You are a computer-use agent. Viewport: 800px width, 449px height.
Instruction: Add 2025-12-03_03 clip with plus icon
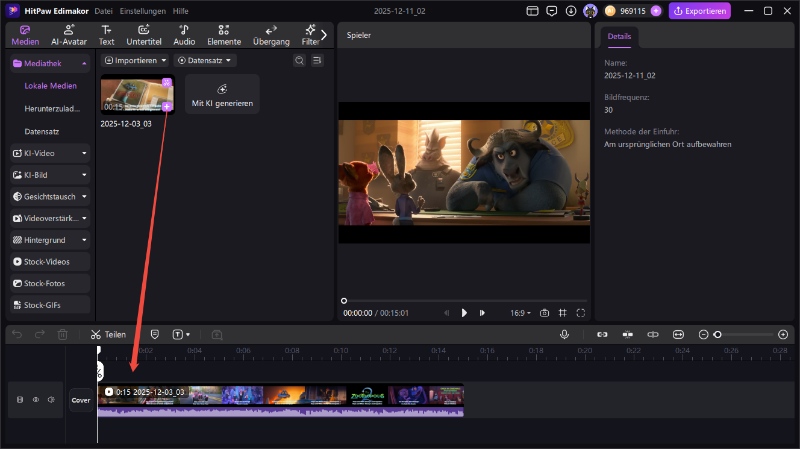(x=167, y=107)
